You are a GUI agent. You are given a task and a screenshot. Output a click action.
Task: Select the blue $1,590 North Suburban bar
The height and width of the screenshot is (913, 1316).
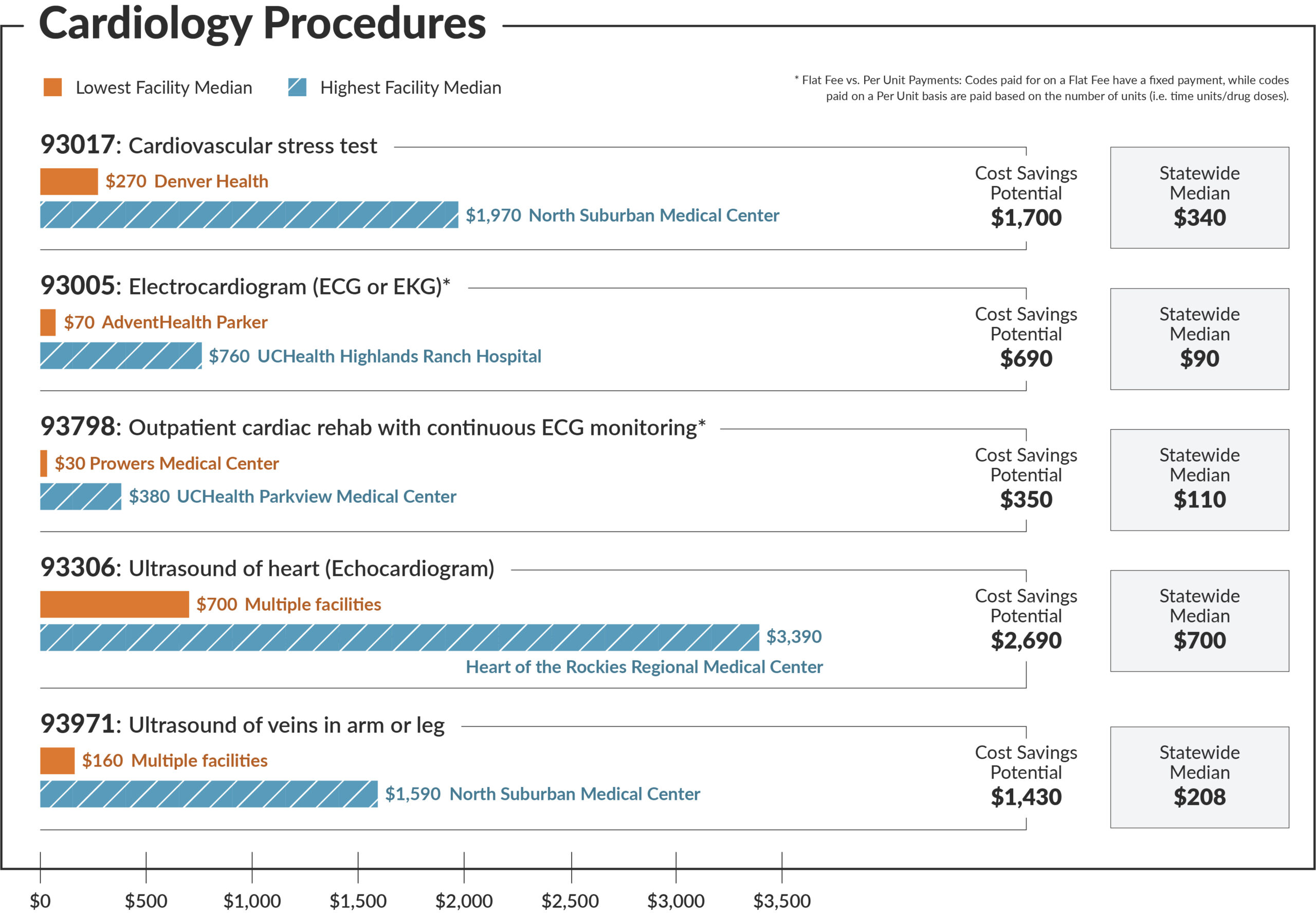[x=209, y=793]
